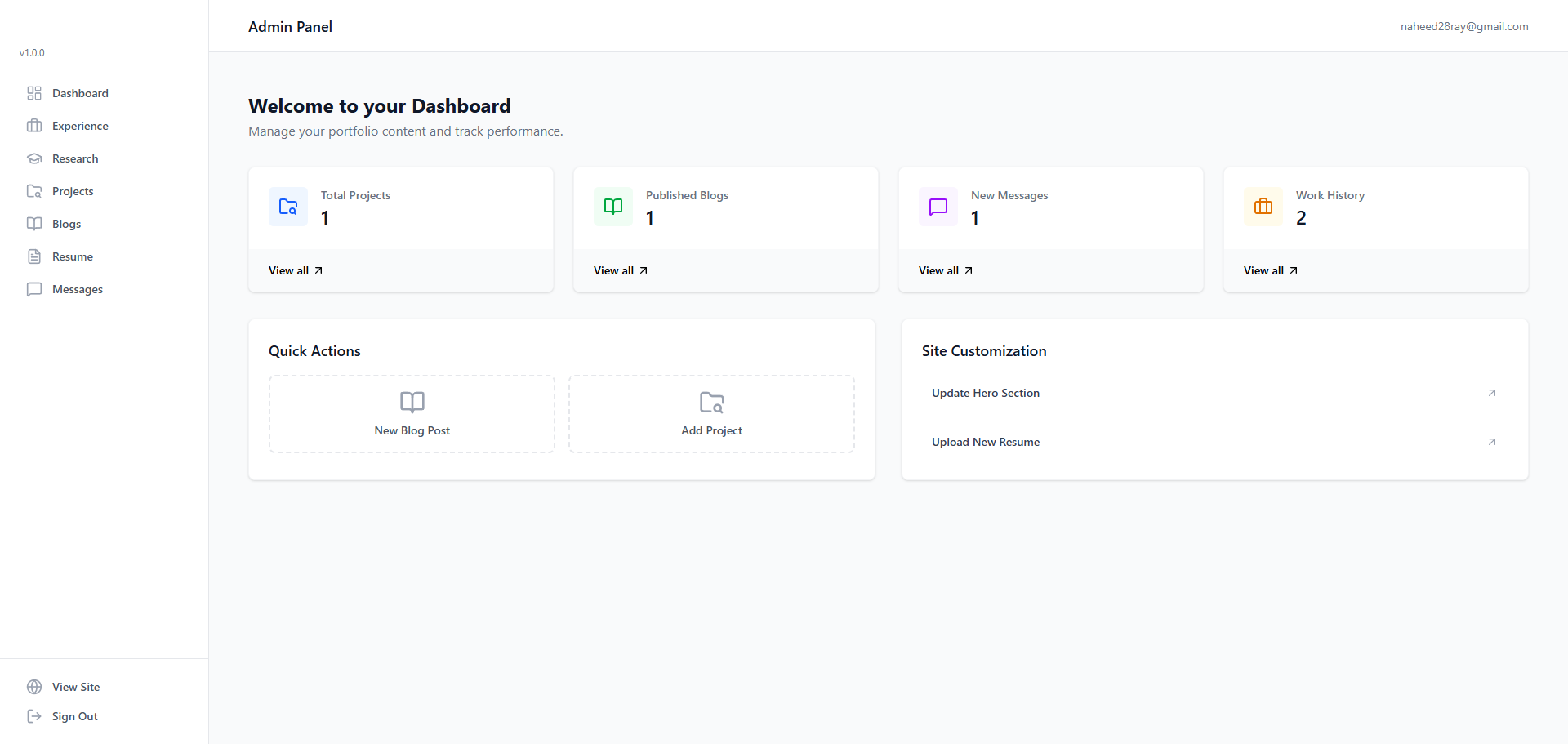This screenshot has width=1568, height=744.
Task: Click the Published Blogs green book icon
Action: [x=612, y=207]
